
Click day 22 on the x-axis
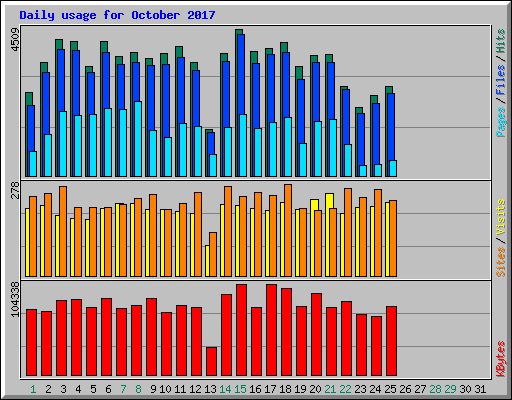click(345, 389)
